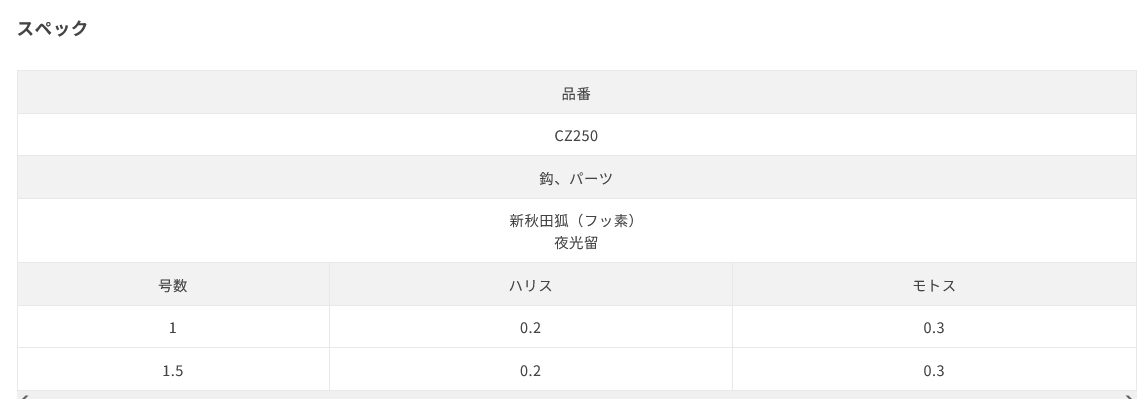Select the 鈎、パーツ header row
This screenshot has height=399, width=1145.
coord(577,178)
